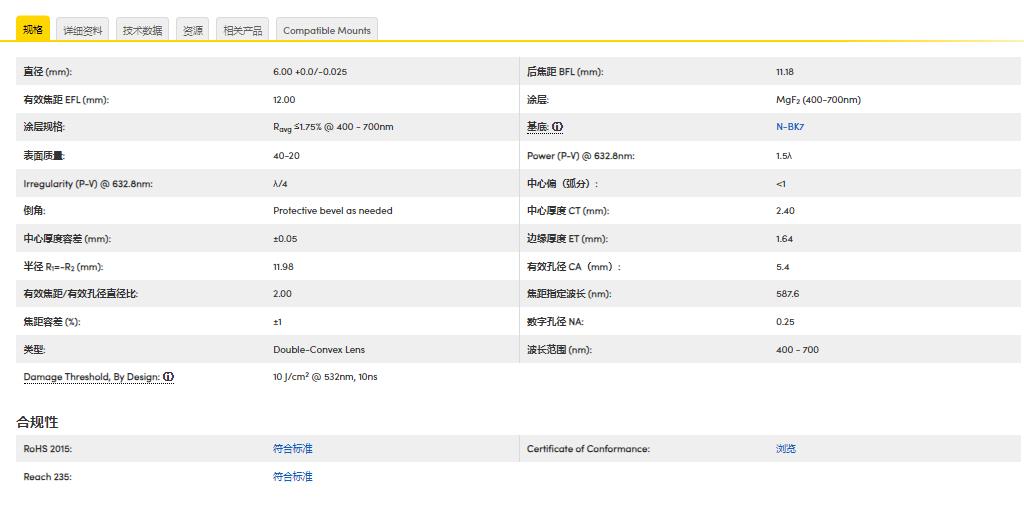
Task: Click Protective bevel as needed text
Action: [x=332, y=211]
